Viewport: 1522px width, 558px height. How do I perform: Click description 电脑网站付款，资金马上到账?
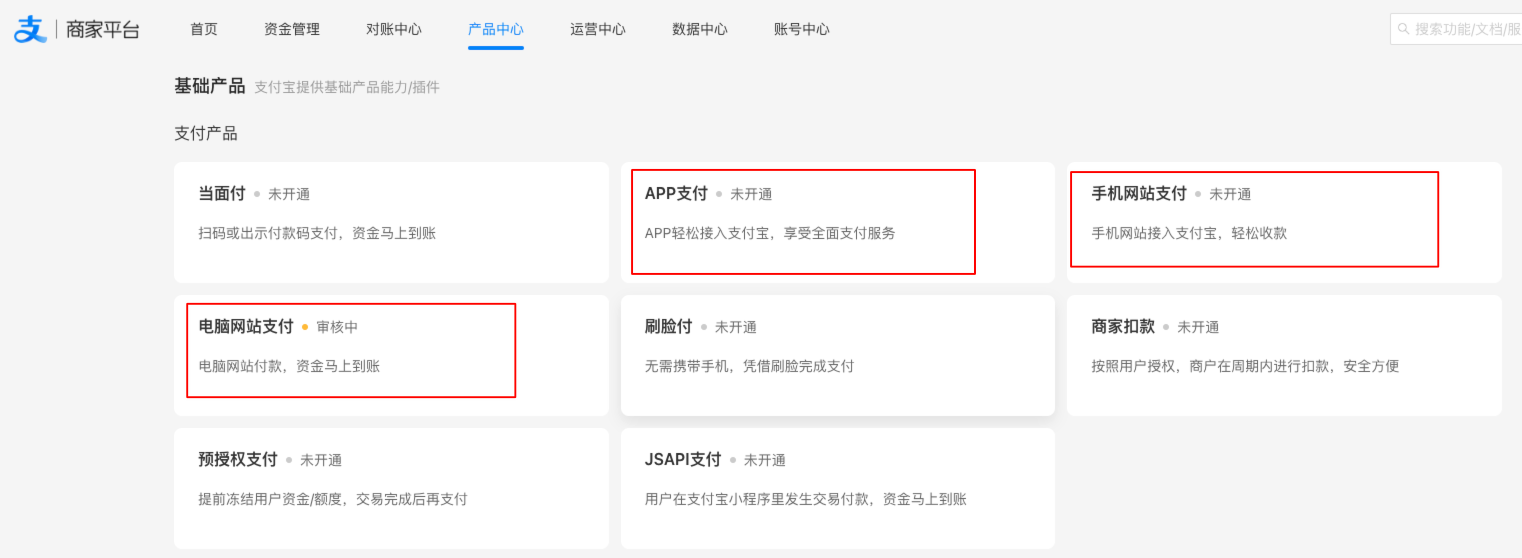289,366
